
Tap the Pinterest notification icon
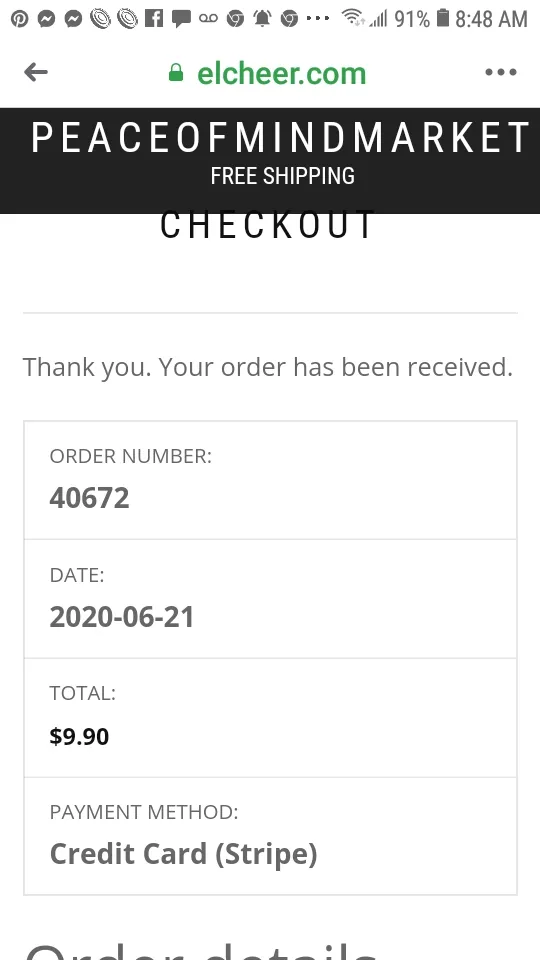[19, 19]
